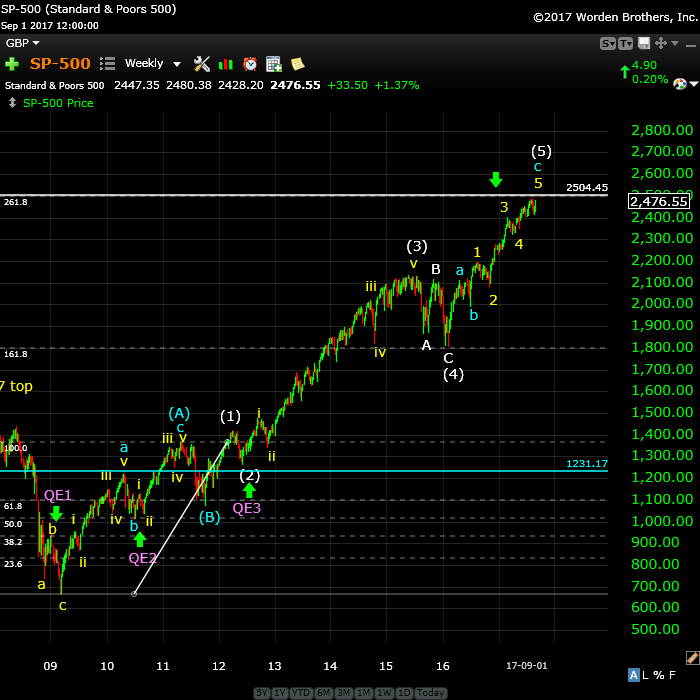Click the (4) wave label

click(453, 374)
